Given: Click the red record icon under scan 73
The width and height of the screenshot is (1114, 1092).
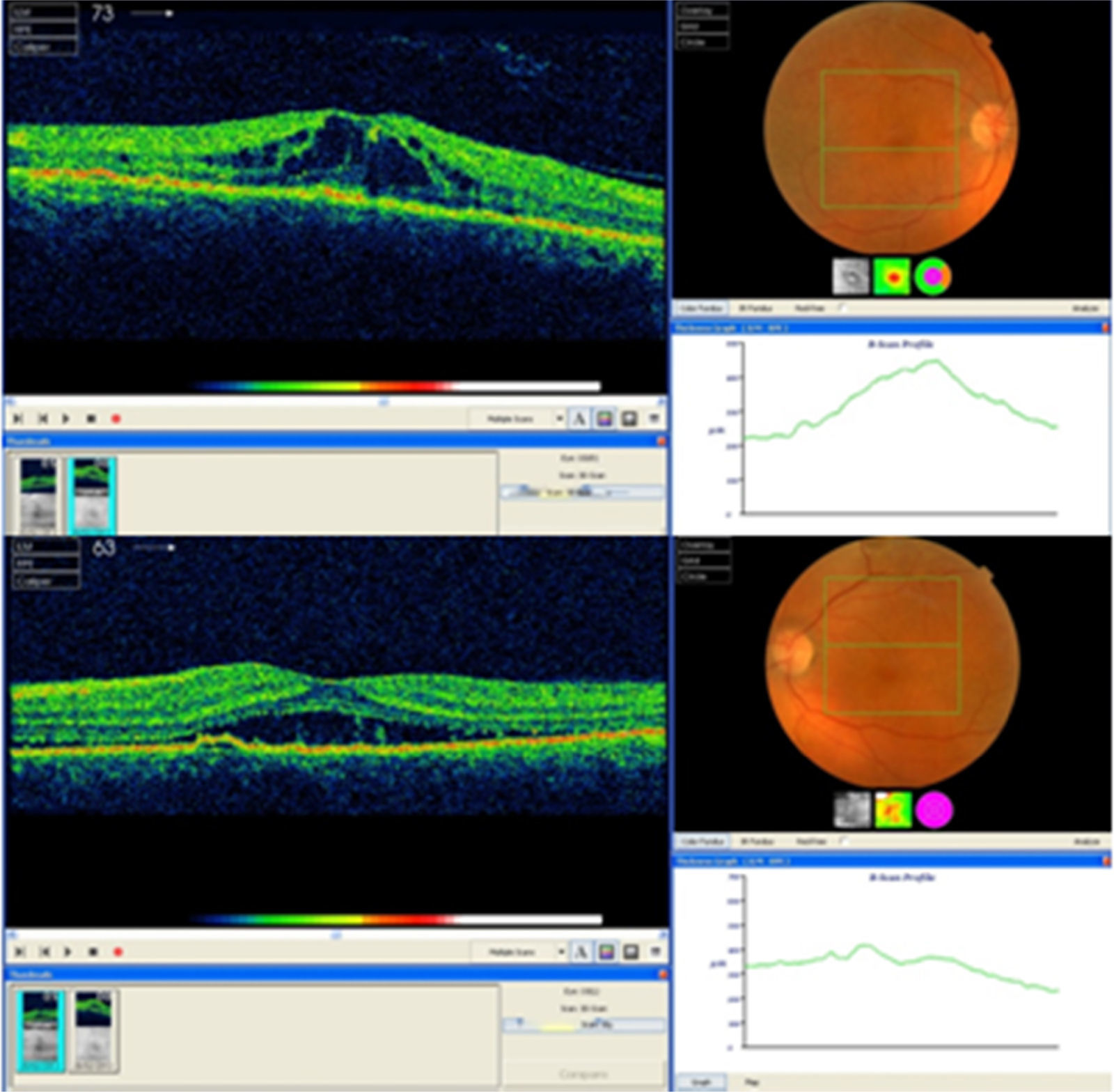Looking at the screenshot, I should pos(116,419).
